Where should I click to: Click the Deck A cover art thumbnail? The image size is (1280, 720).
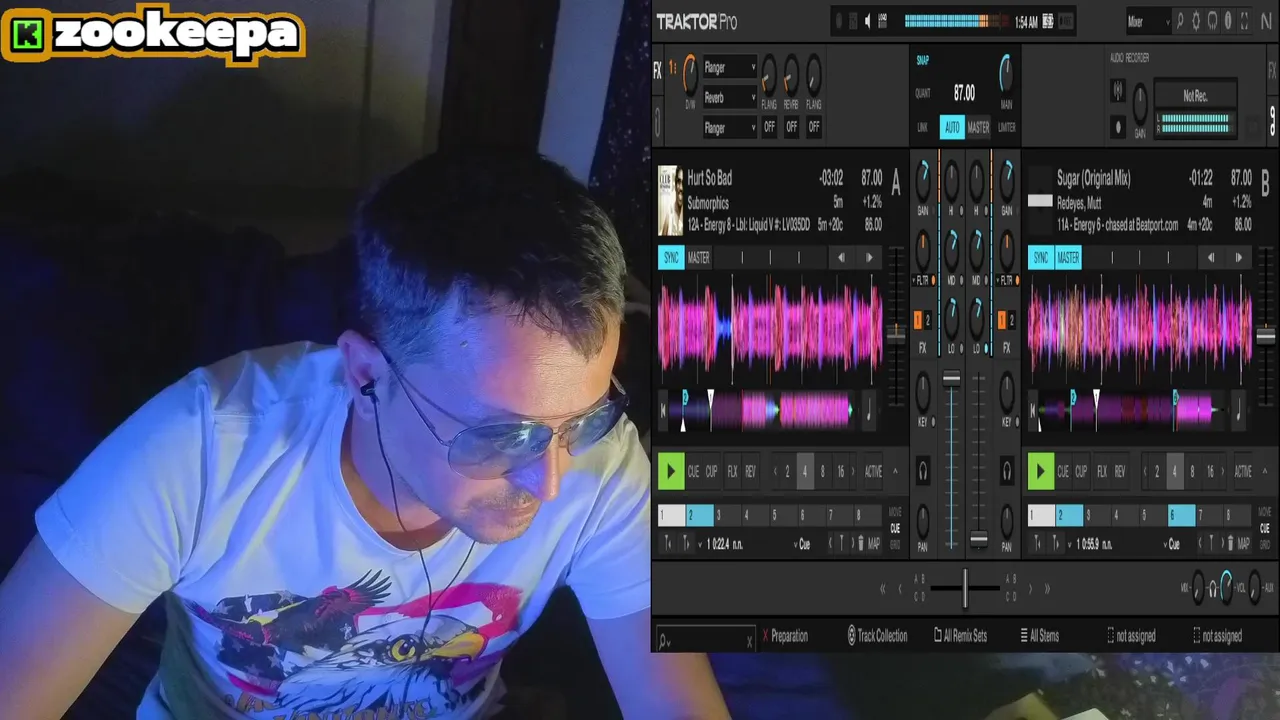pos(670,200)
